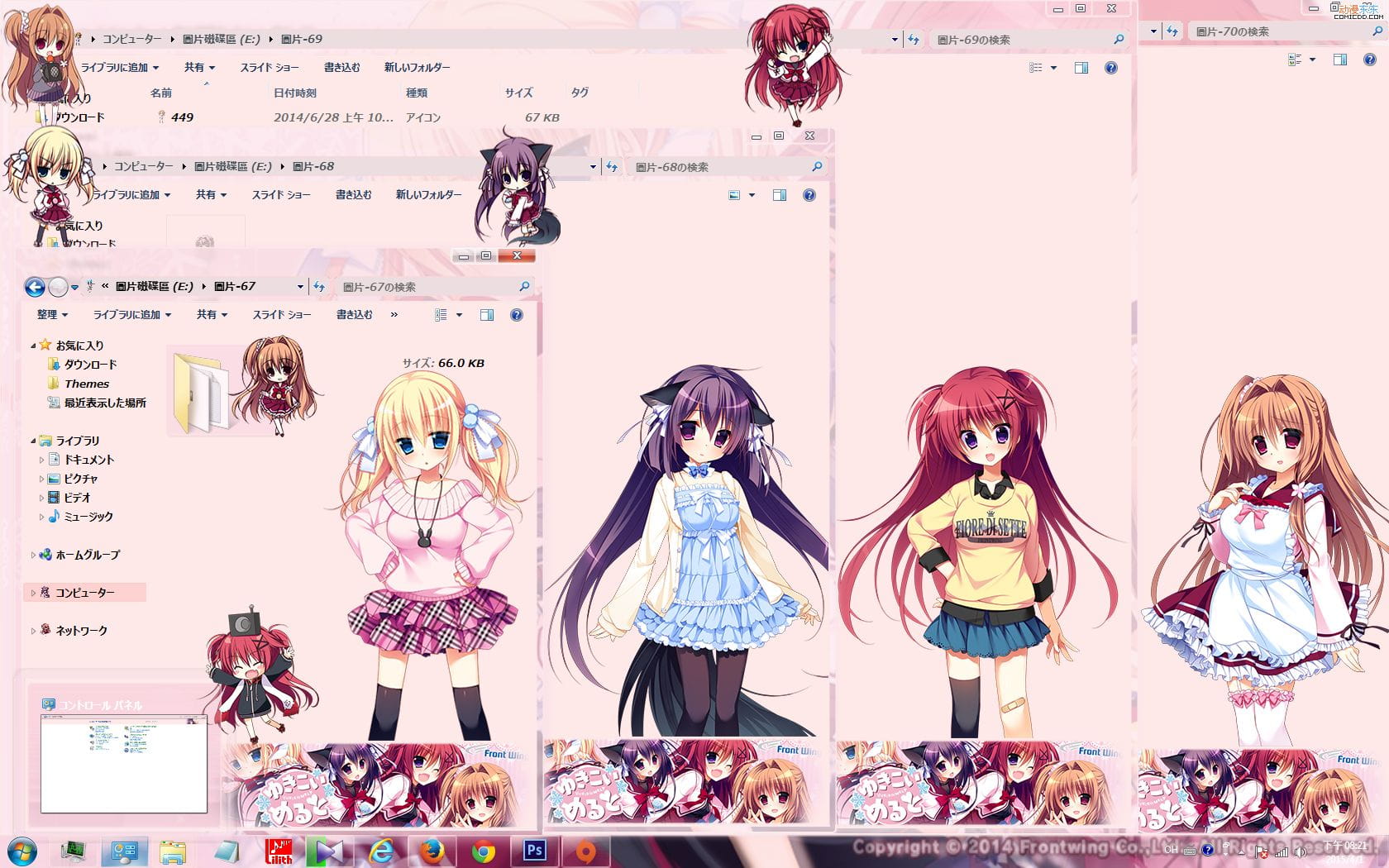Change view icon in the 圖片-67 window

pyautogui.click(x=441, y=315)
